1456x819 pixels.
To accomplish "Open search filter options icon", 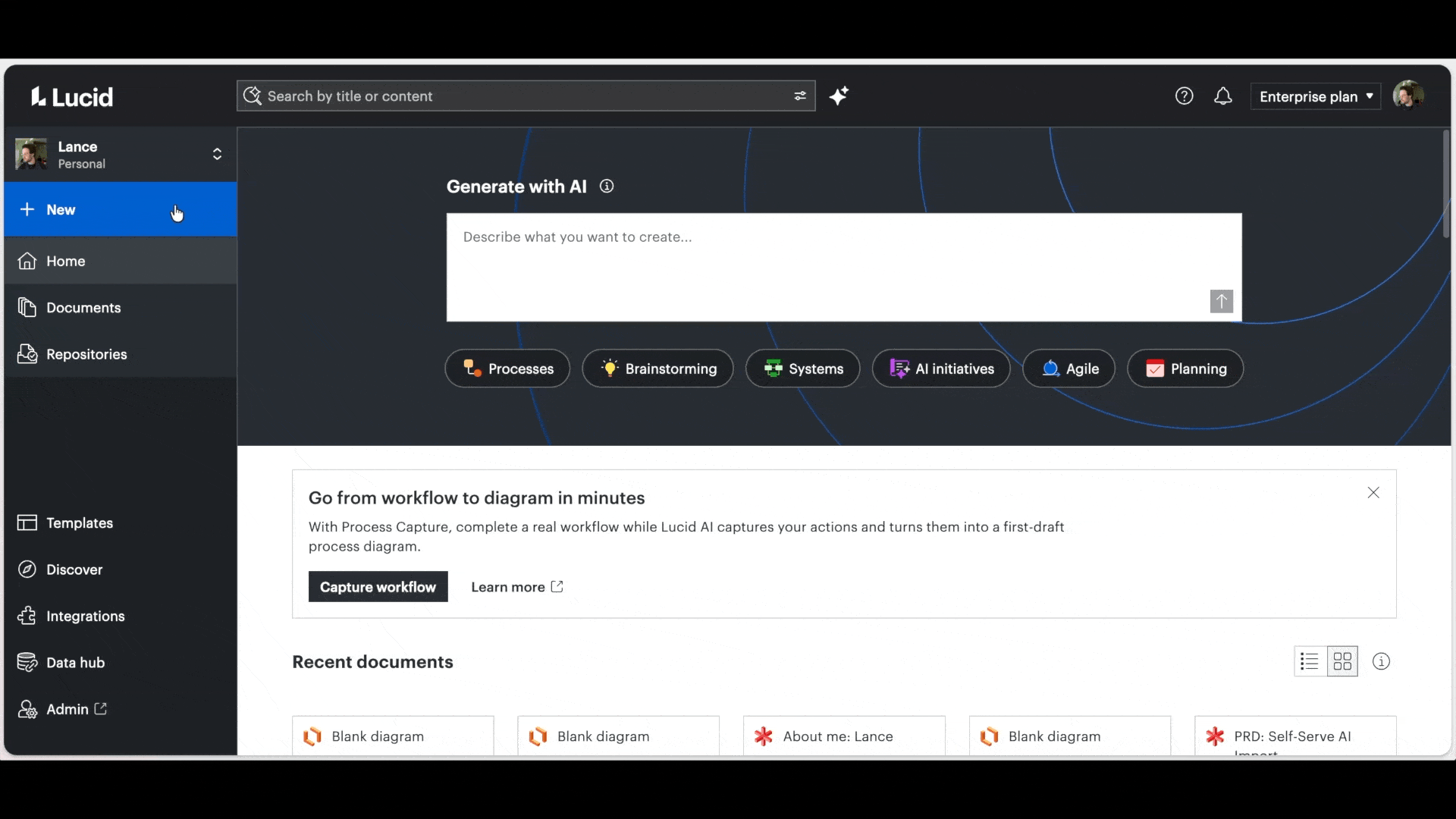I will pyautogui.click(x=800, y=96).
